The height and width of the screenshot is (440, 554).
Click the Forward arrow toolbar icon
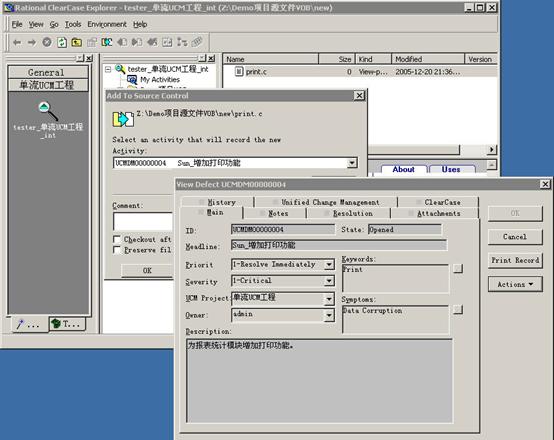32,43
